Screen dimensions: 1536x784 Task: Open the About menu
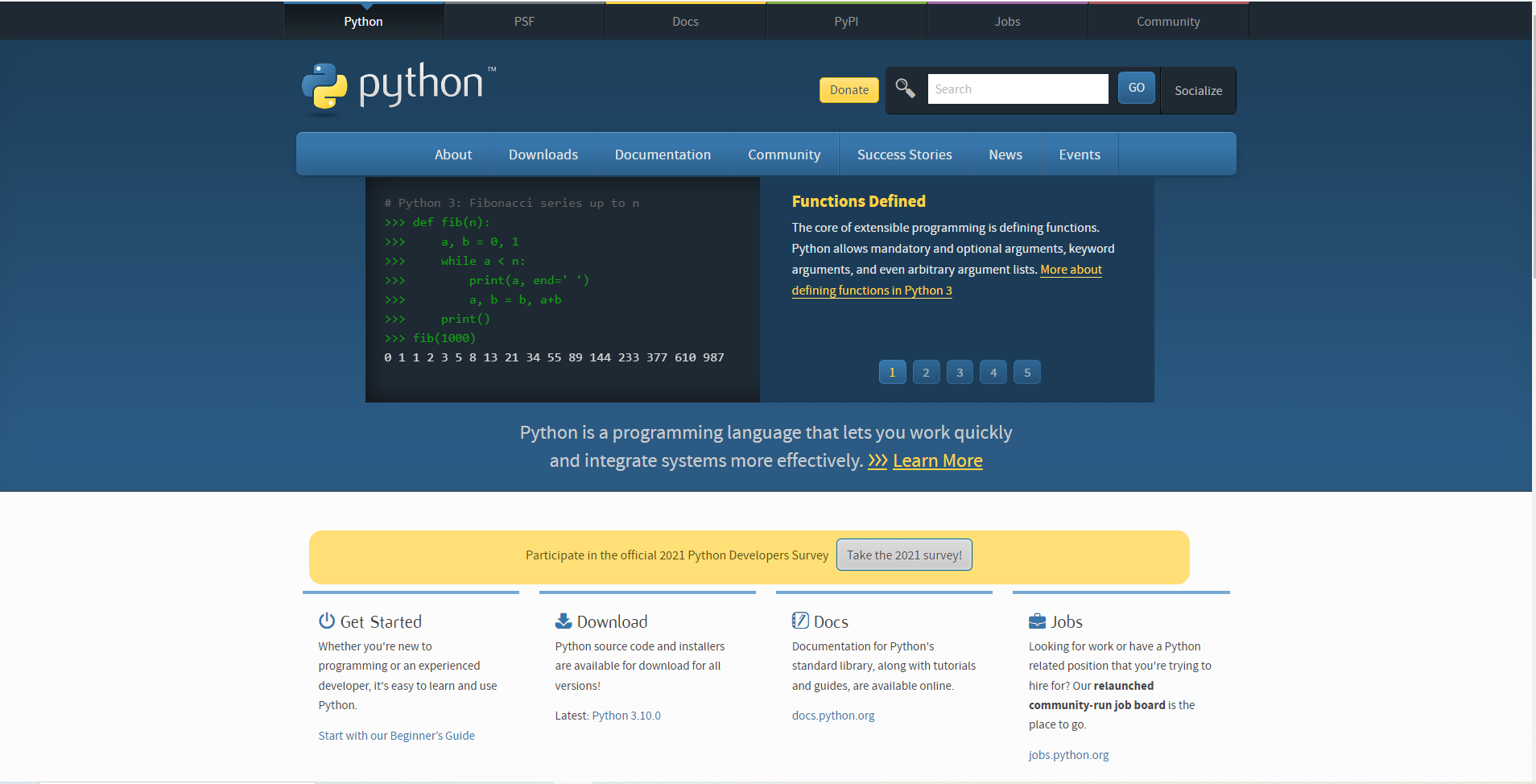click(453, 155)
